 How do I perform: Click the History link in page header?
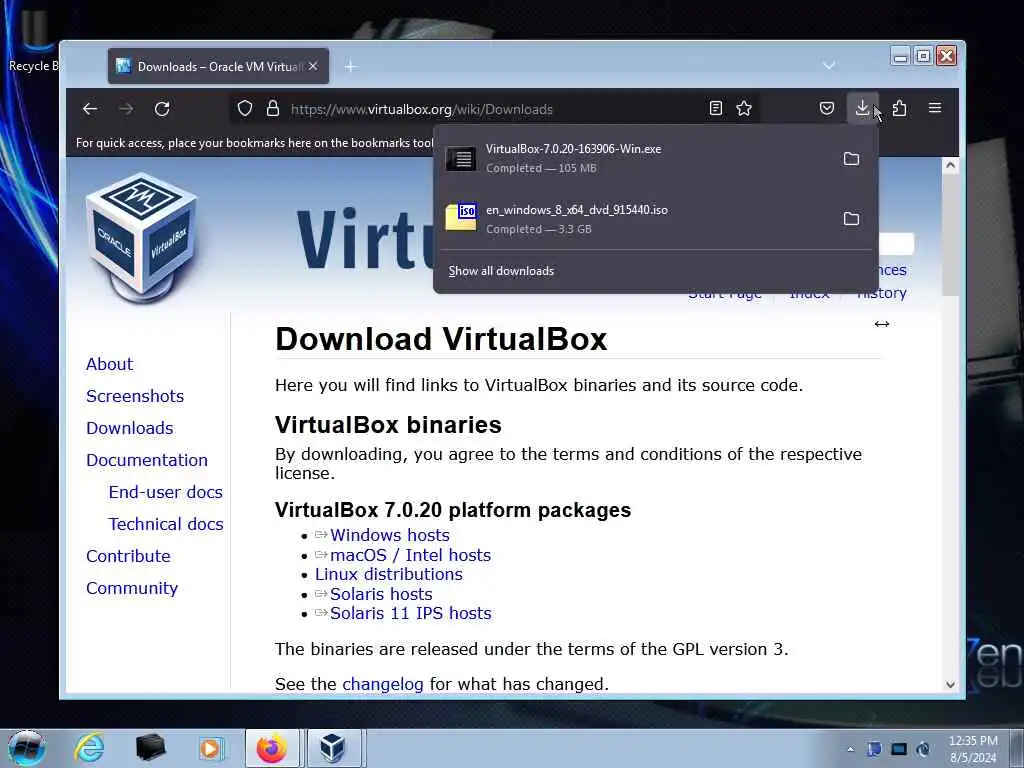[x=882, y=294]
